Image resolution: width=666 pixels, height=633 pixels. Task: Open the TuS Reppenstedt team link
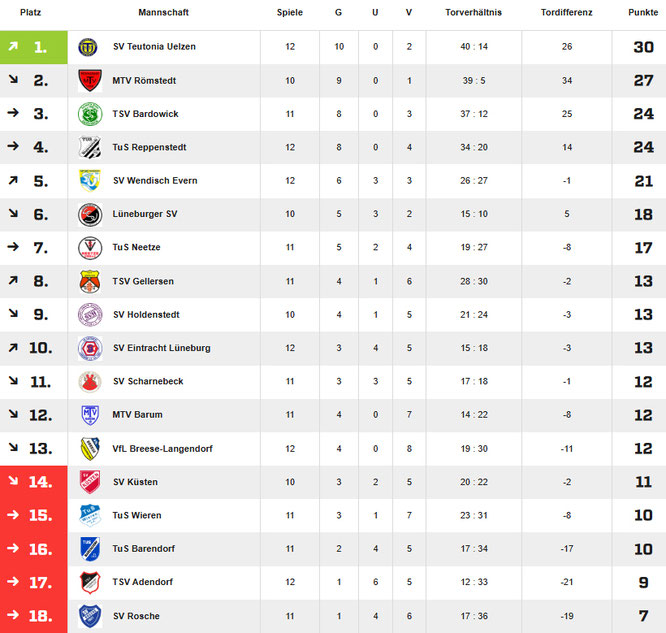click(149, 147)
